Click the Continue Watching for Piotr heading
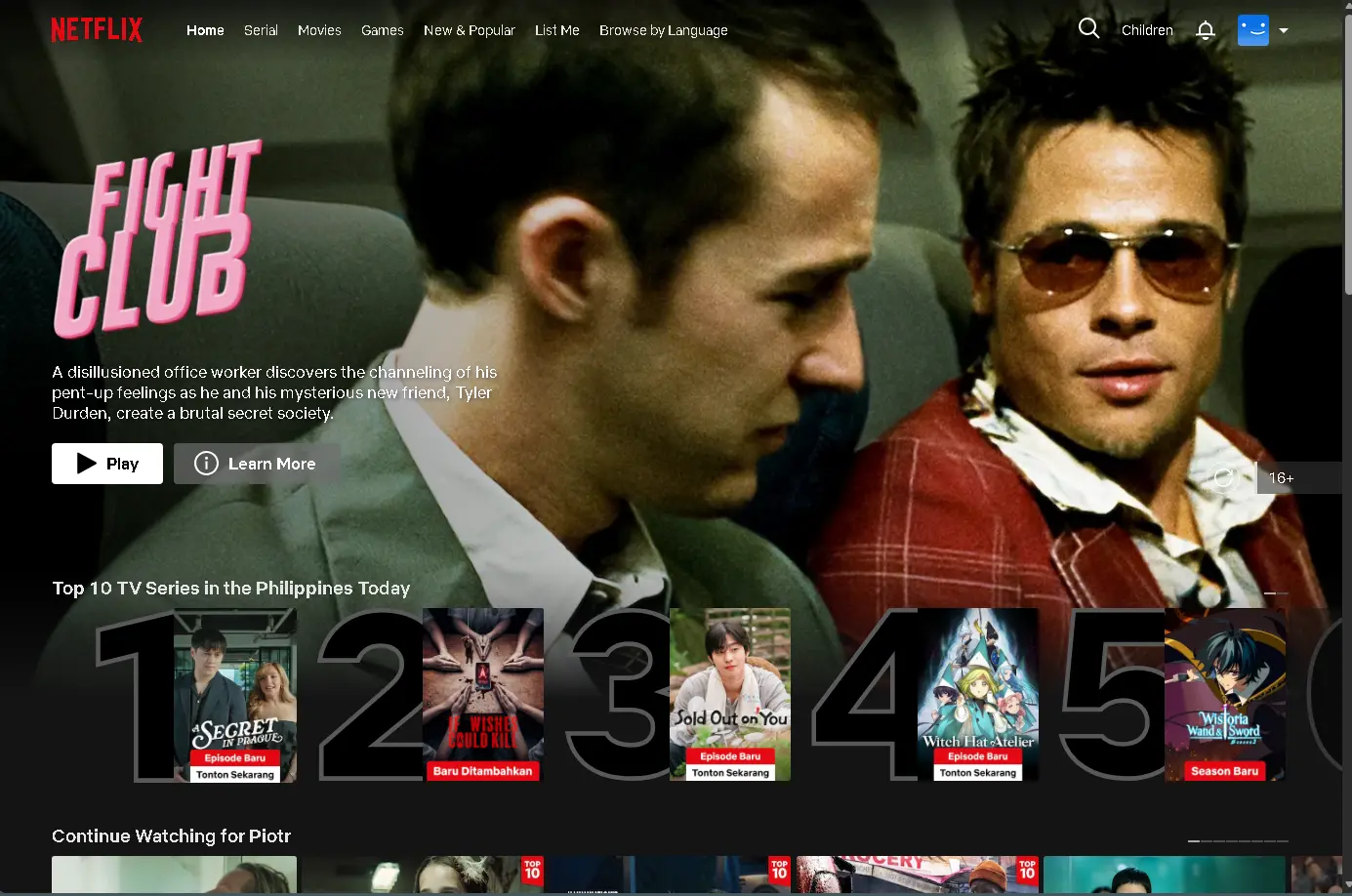Viewport: 1352px width, 896px height. [x=171, y=836]
